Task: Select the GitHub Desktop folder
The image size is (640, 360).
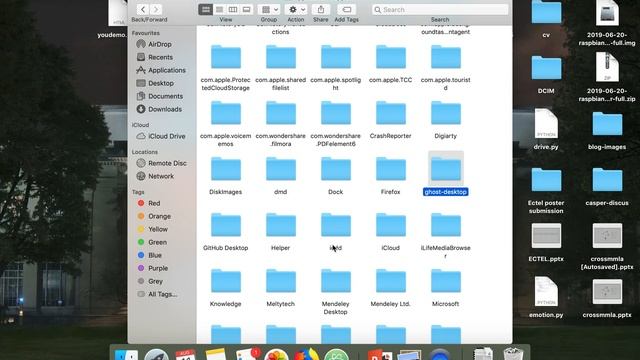Action: coord(226,225)
